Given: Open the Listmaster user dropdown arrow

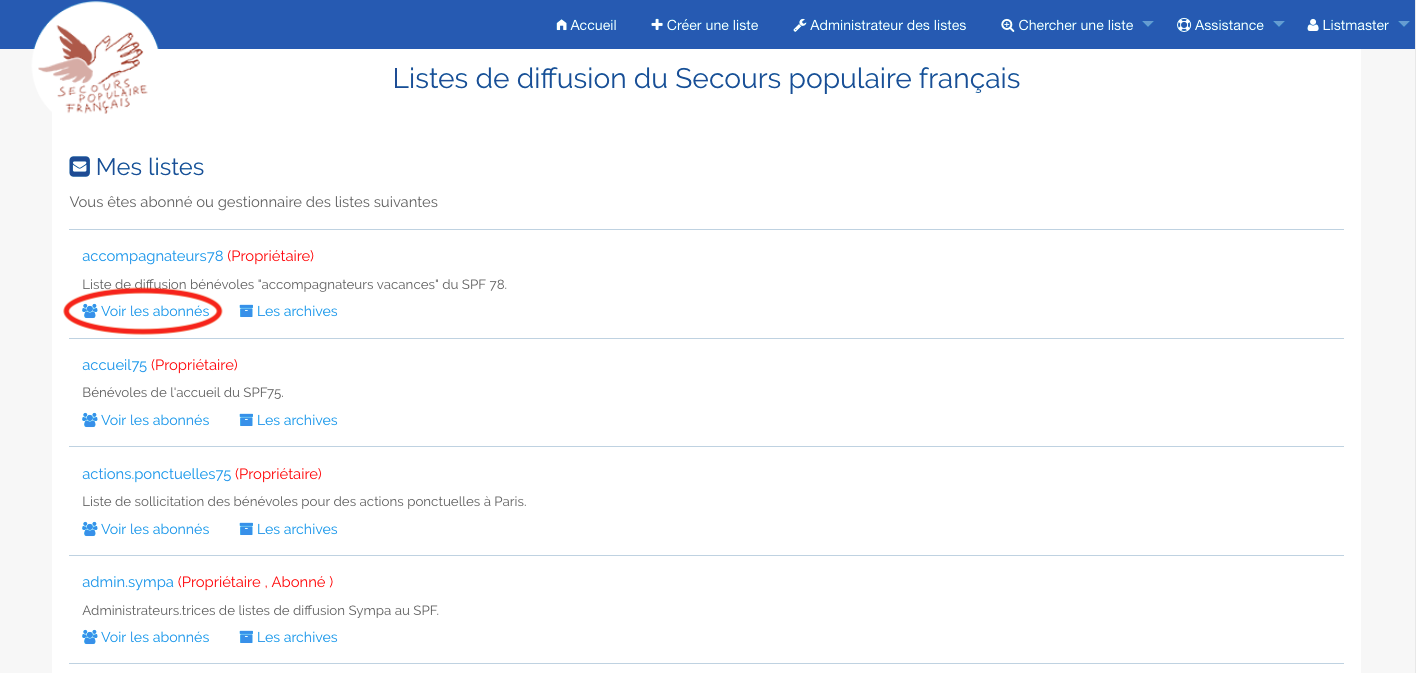Looking at the screenshot, I should pyautogui.click(x=1403, y=24).
